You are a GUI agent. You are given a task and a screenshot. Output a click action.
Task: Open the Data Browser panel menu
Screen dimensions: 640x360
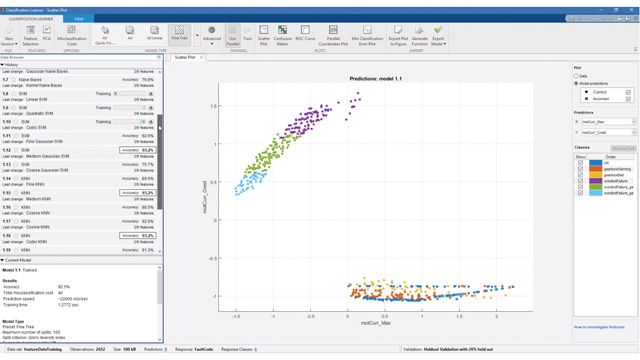coord(159,58)
